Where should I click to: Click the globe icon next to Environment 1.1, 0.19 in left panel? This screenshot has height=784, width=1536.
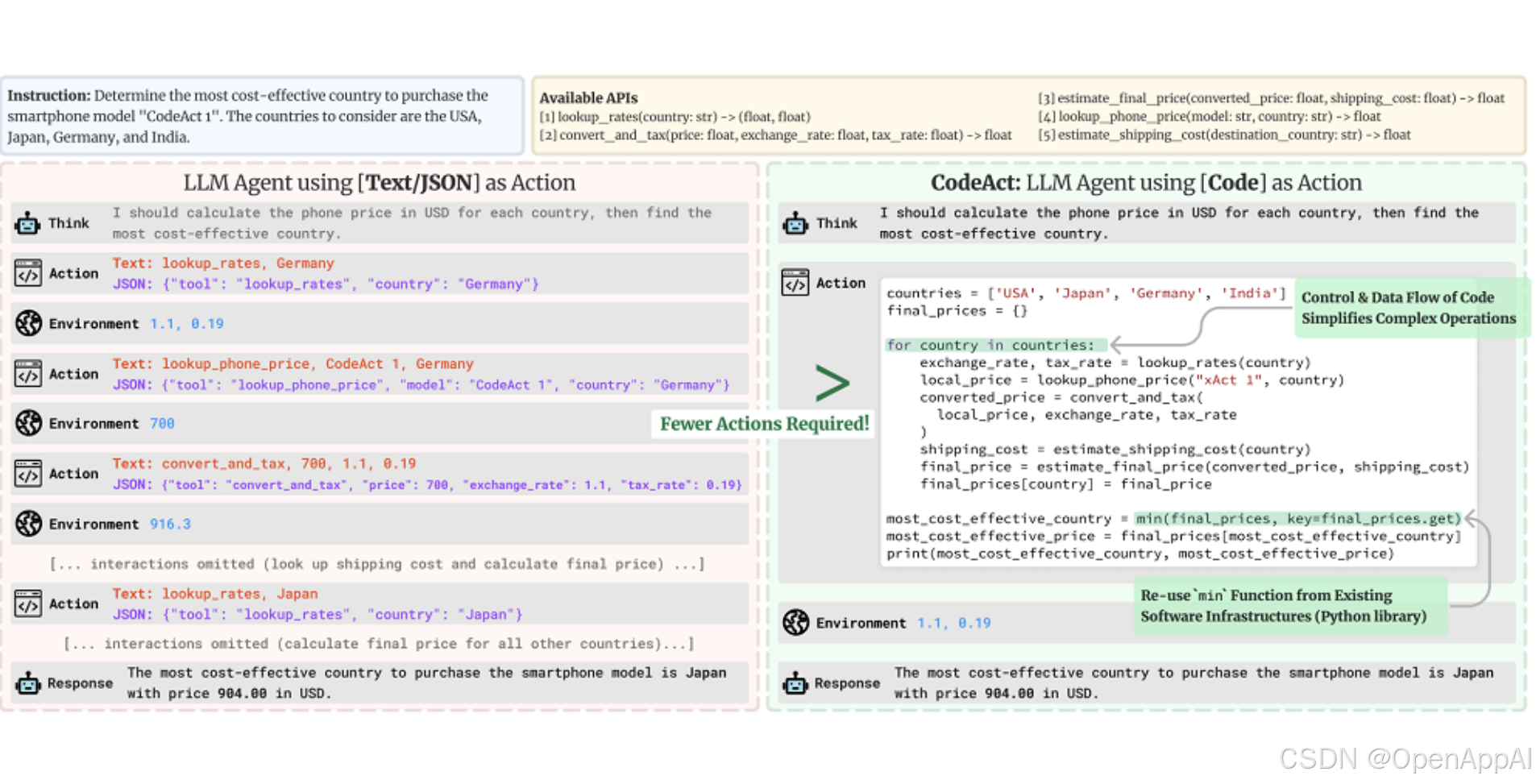[28, 323]
